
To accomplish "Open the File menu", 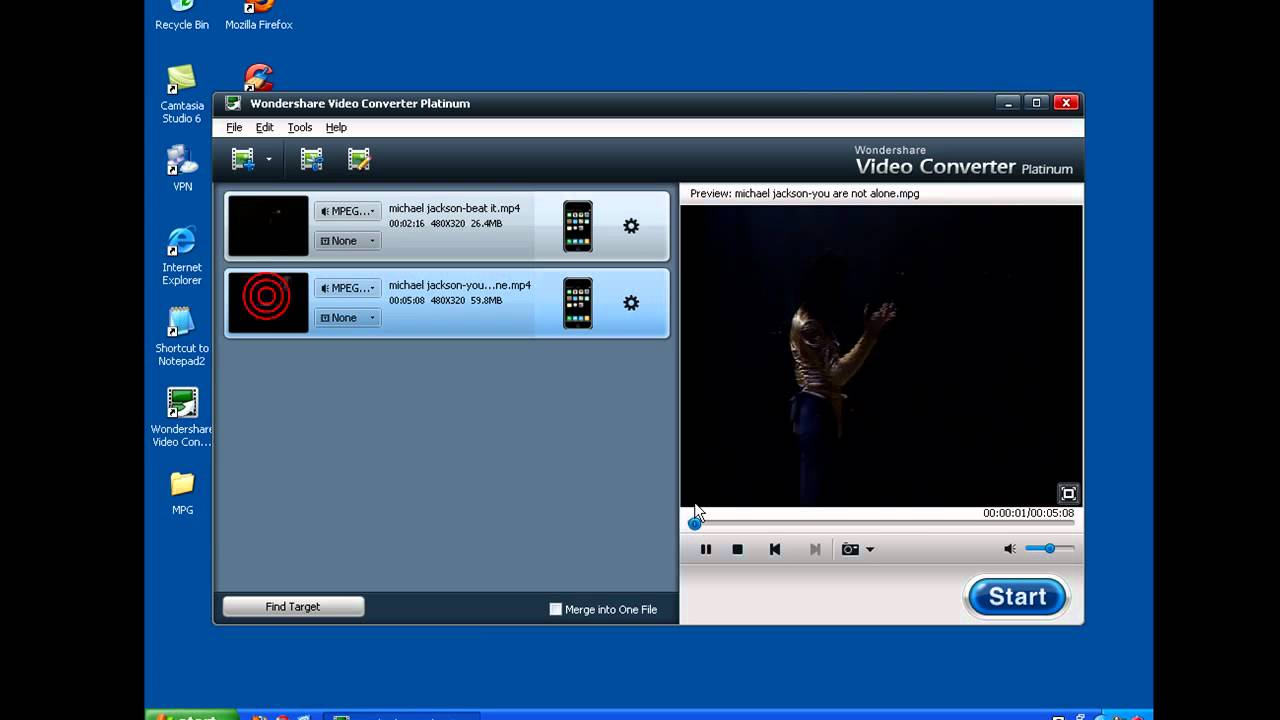I will pos(234,128).
